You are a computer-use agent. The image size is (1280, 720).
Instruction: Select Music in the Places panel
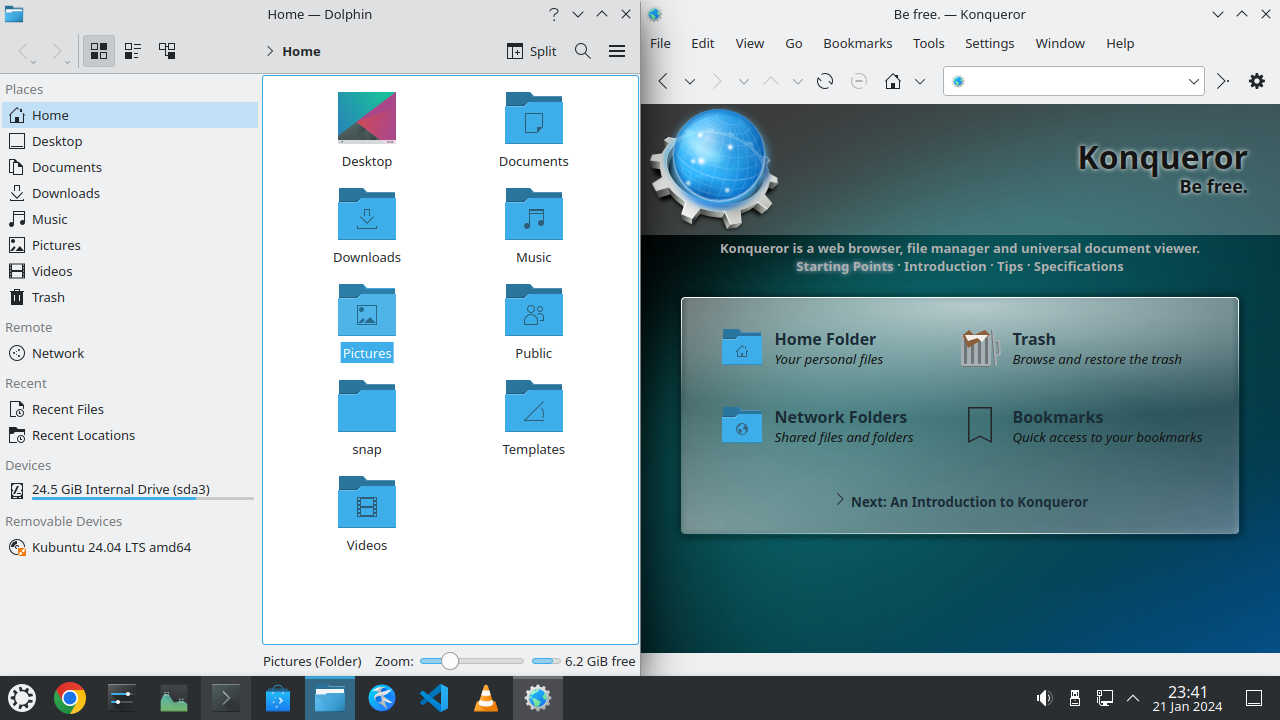coord(129,219)
